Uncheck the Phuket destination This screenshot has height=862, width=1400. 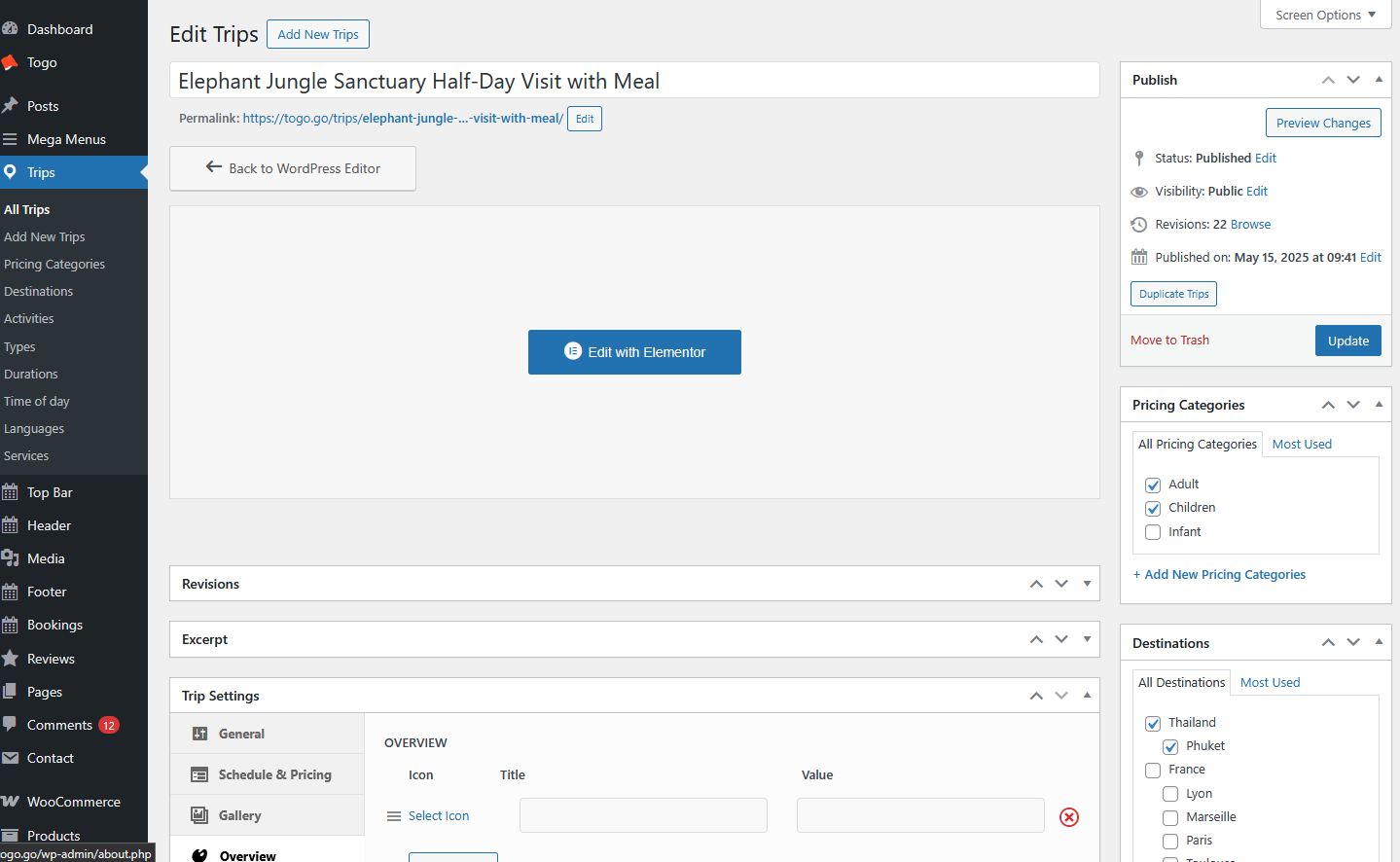click(x=1170, y=746)
